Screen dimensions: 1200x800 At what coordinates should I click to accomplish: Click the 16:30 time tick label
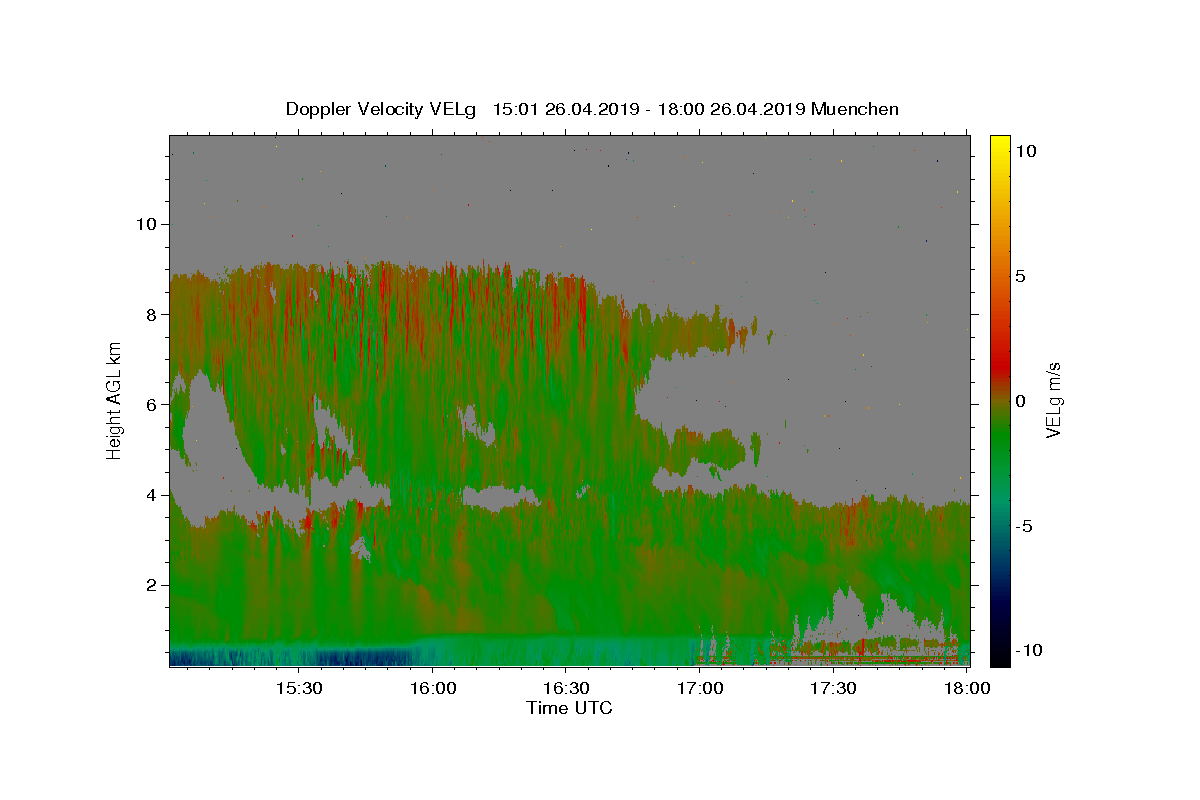click(566, 689)
